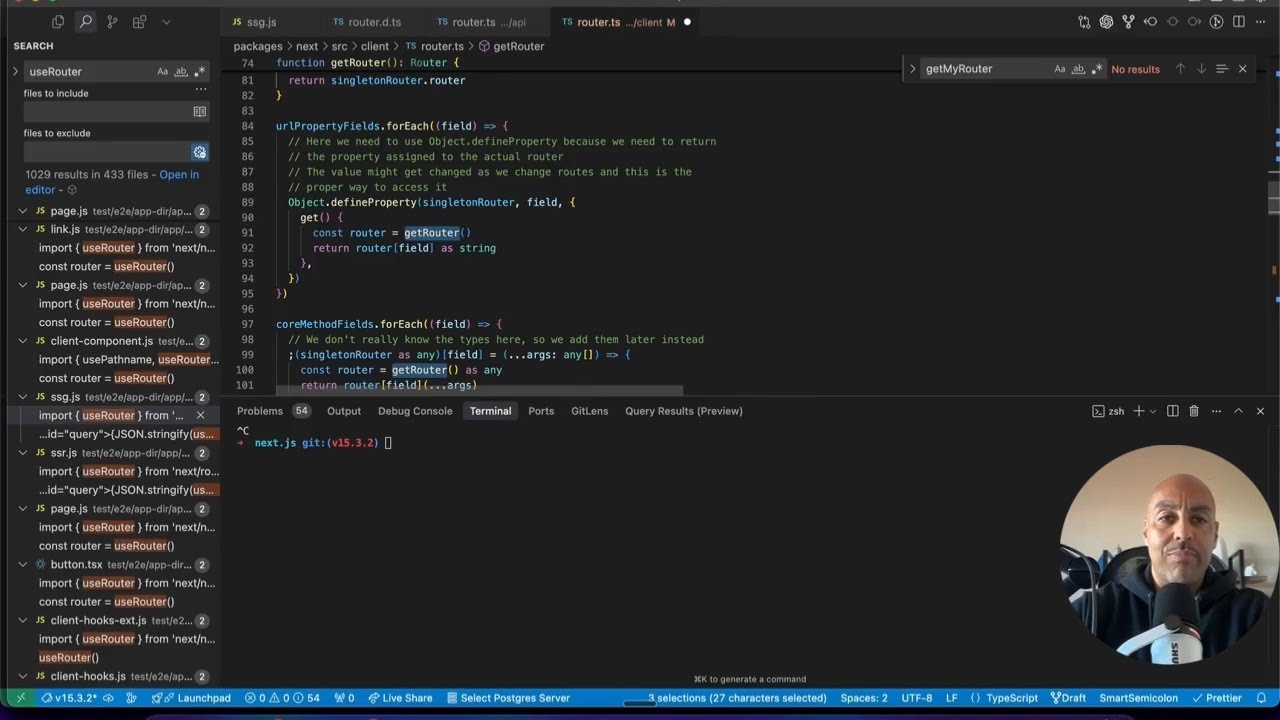
Task: Toggle Match Whole Word in sidebar search
Action: (x=181, y=71)
